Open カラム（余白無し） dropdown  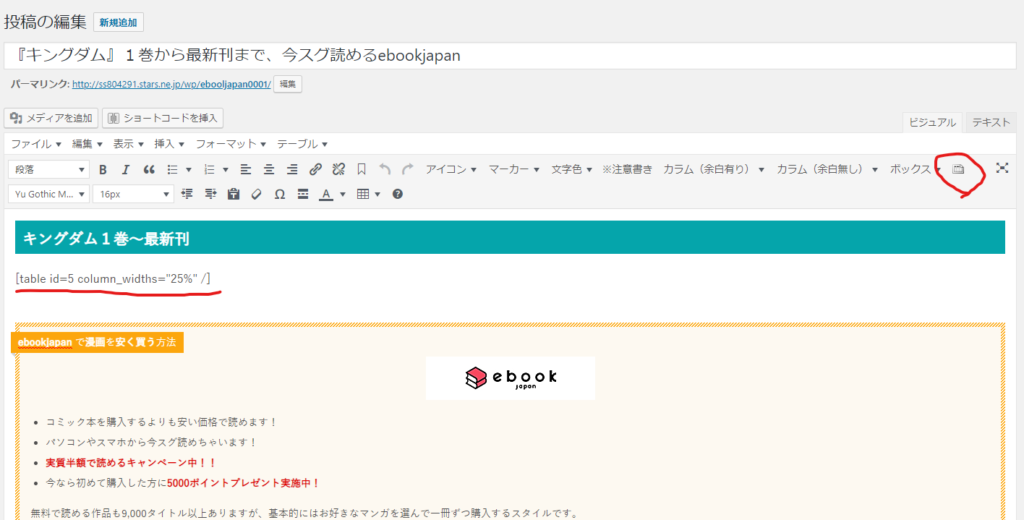pyautogui.click(x=827, y=169)
